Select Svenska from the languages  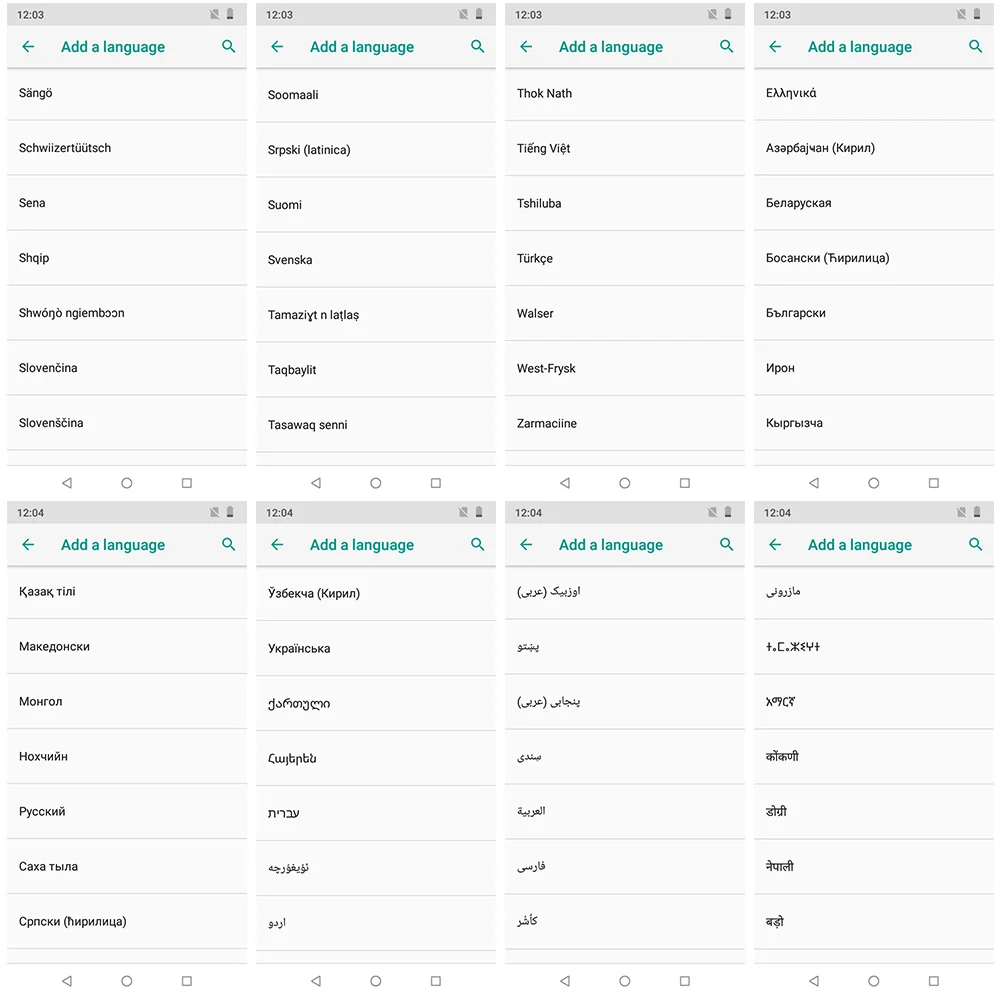click(x=376, y=260)
